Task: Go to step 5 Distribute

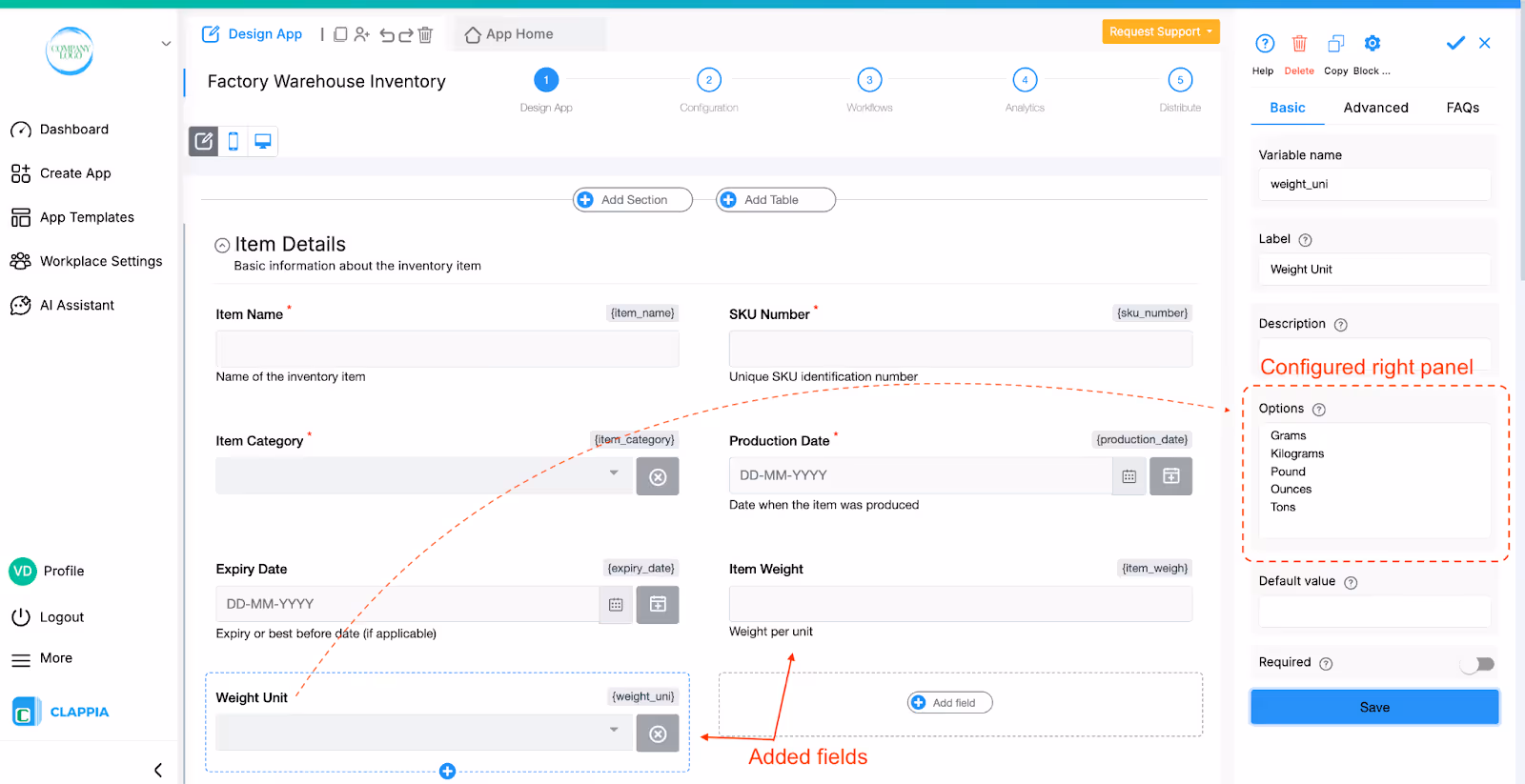Action: click(x=1180, y=80)
